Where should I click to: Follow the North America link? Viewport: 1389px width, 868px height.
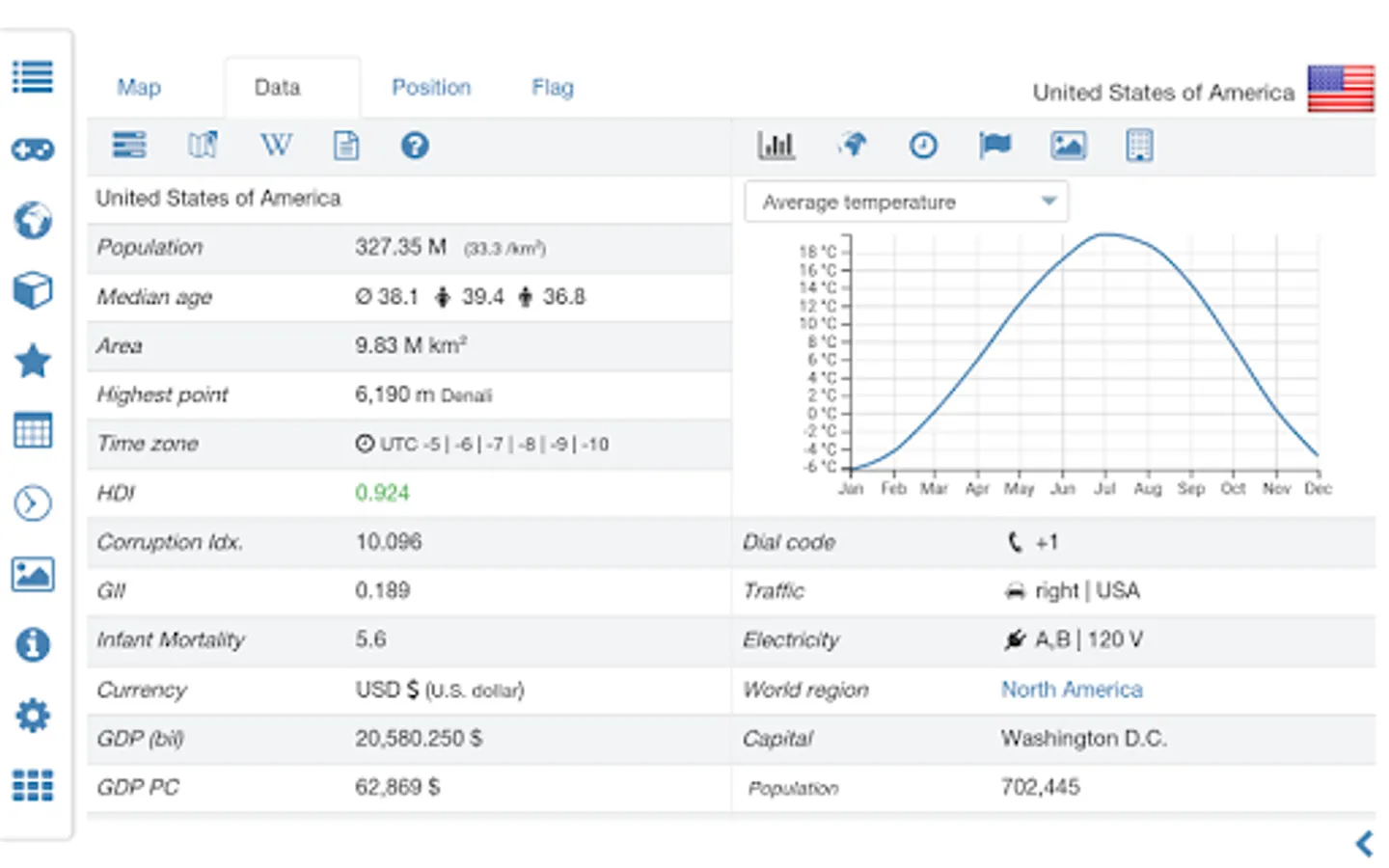pos(1072,690)
